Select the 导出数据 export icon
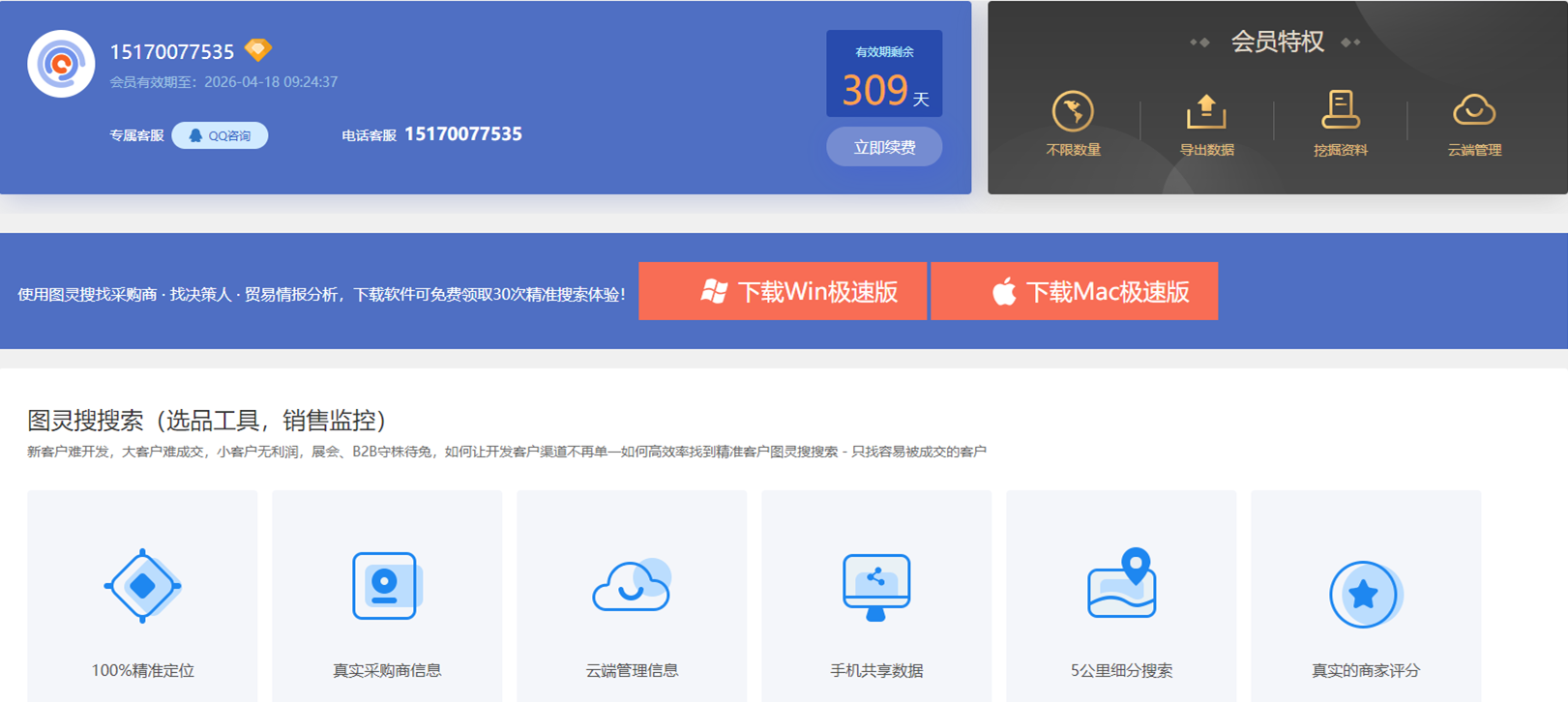The width and height of the screenshot is (1568, 702). click(x=1206, y=111)
